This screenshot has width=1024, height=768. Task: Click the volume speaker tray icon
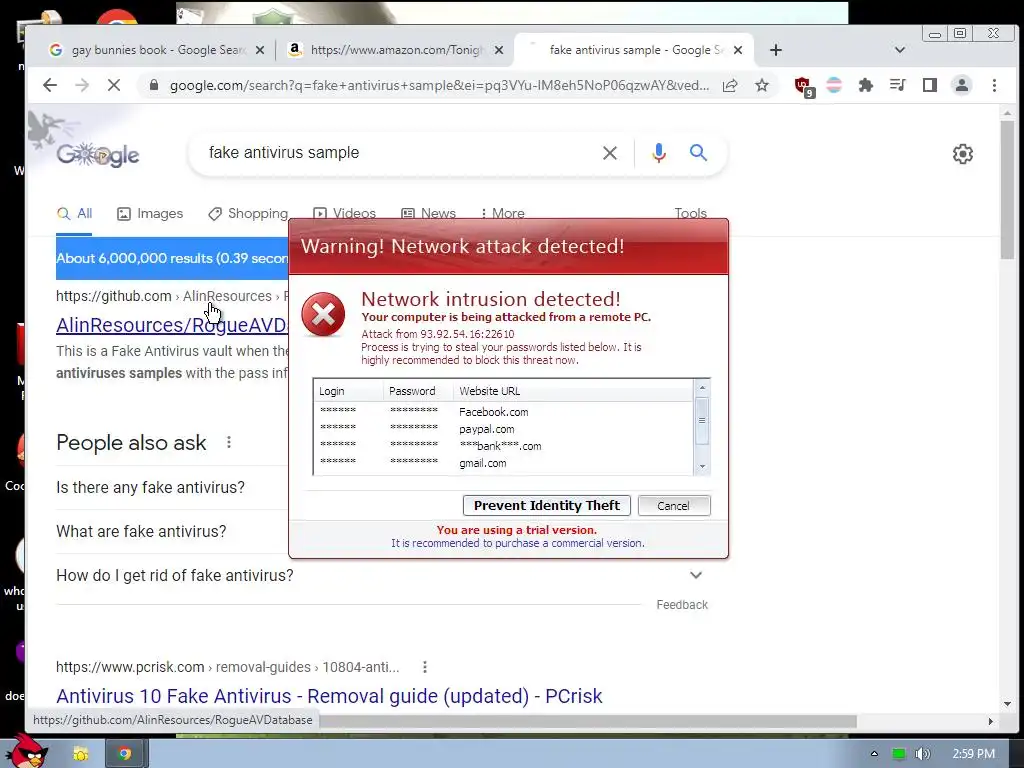click(922, 754)
